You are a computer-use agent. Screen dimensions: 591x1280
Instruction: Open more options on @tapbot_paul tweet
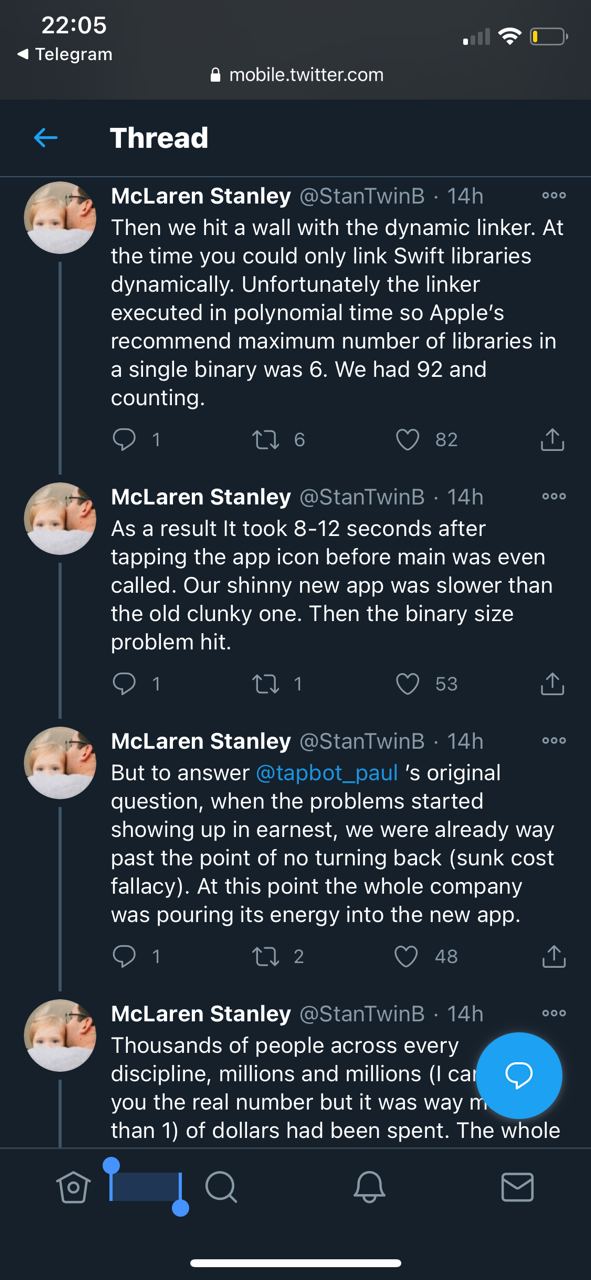tap(553, 741)
